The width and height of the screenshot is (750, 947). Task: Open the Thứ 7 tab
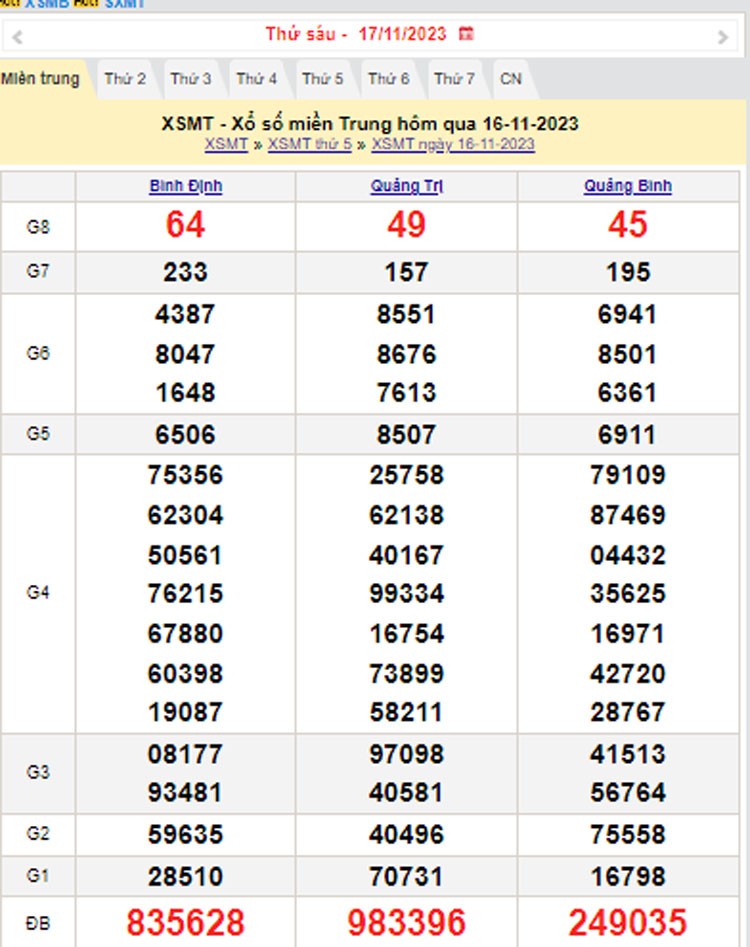point(455,79)
